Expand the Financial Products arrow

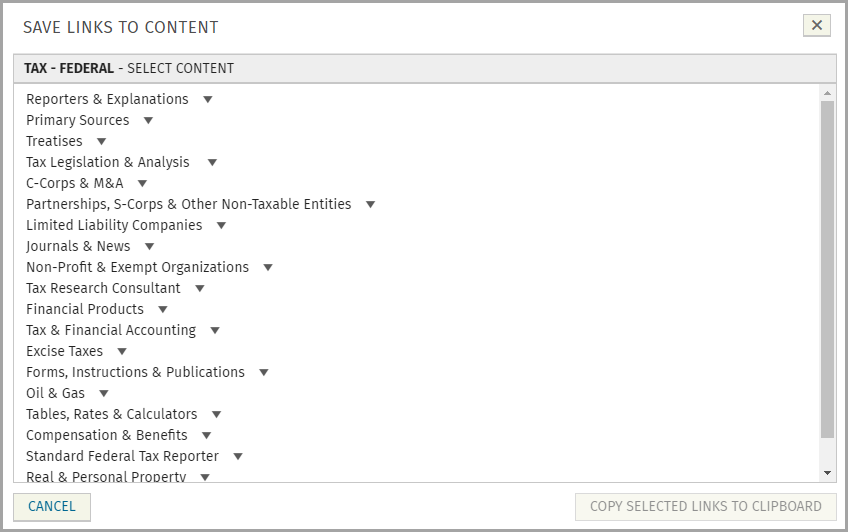[x=163, y=310]
